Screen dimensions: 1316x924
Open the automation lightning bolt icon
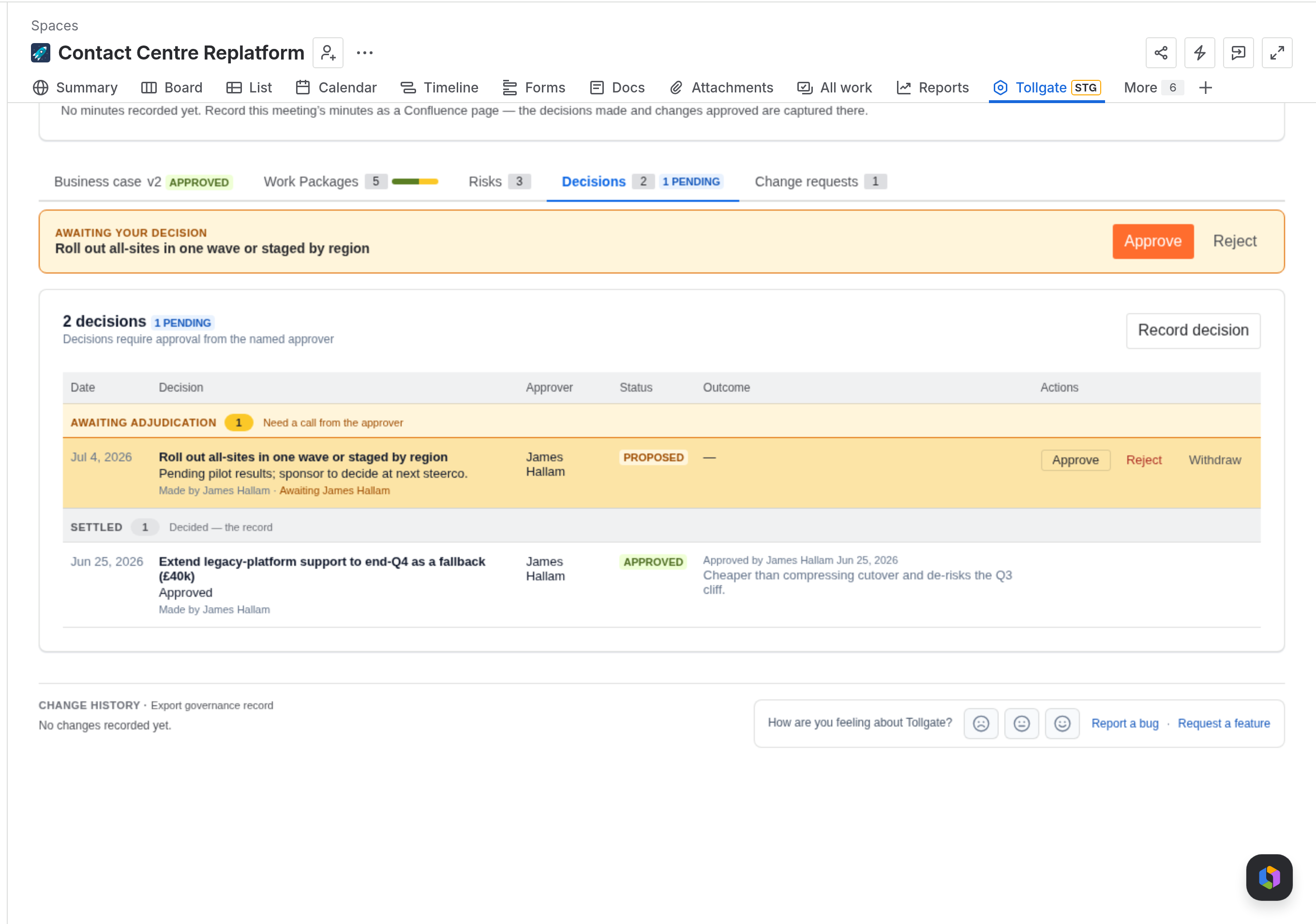tap(1200, 53)
